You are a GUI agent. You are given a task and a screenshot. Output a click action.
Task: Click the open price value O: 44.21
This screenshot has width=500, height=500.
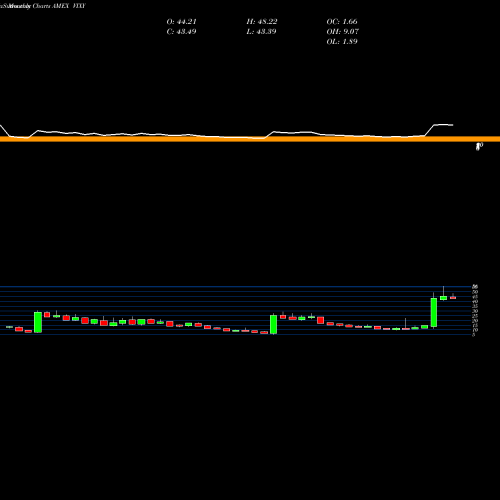[182, 22]
